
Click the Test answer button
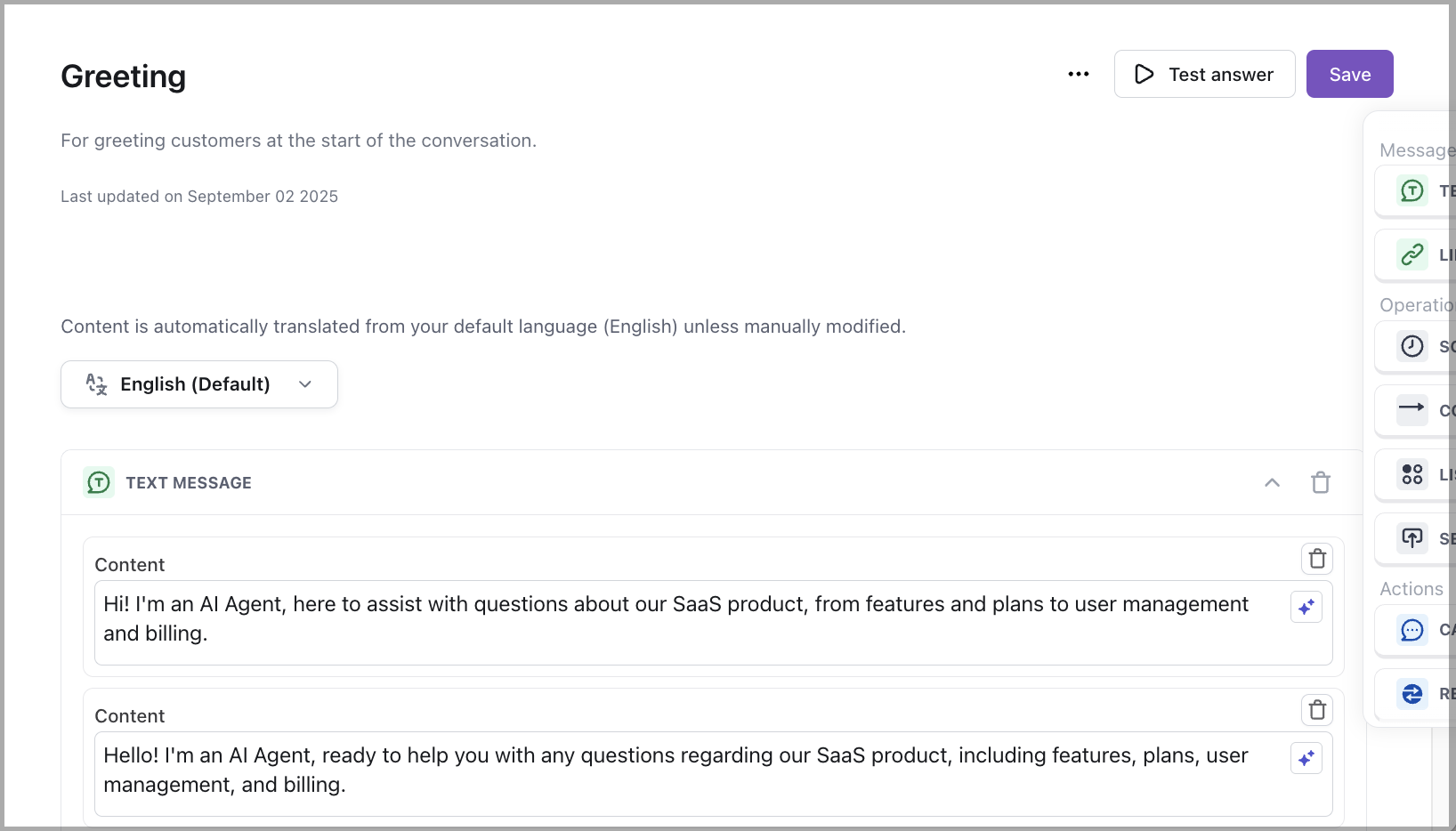[x=1204, y=74]
